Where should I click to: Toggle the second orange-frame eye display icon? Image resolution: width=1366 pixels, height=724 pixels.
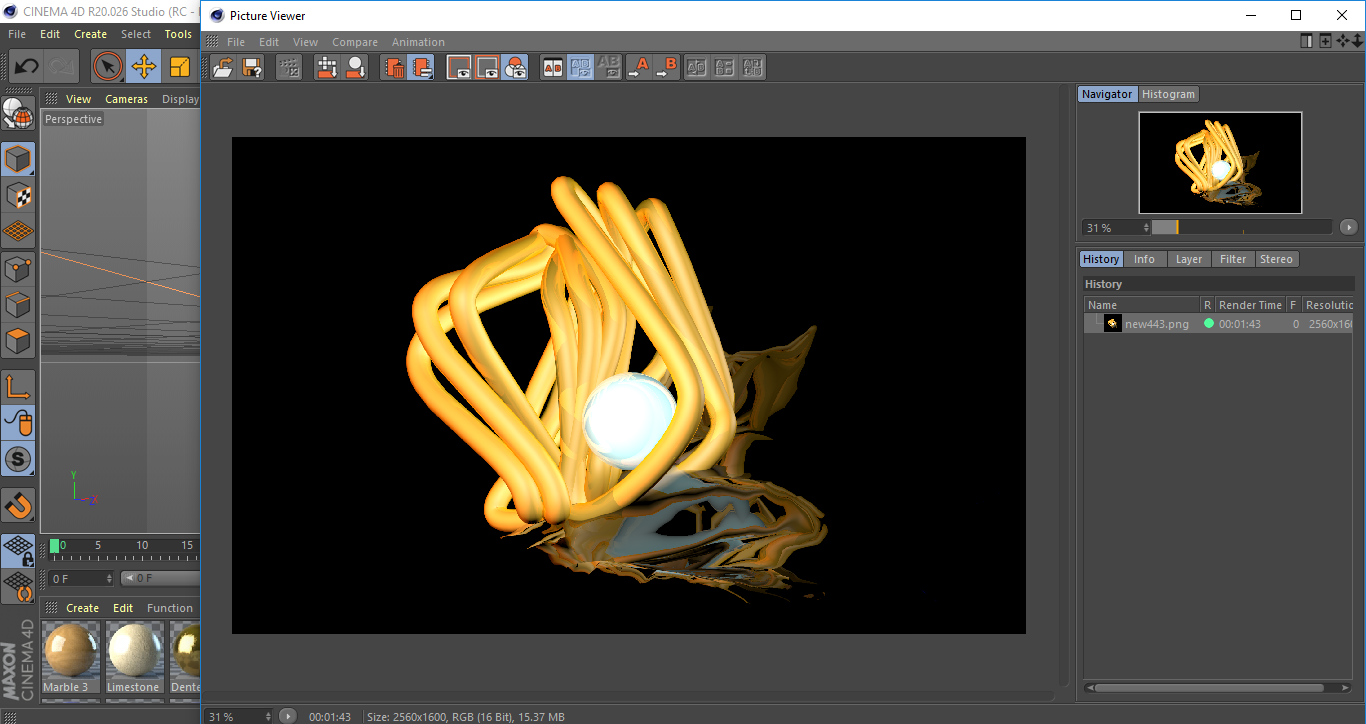487,67
